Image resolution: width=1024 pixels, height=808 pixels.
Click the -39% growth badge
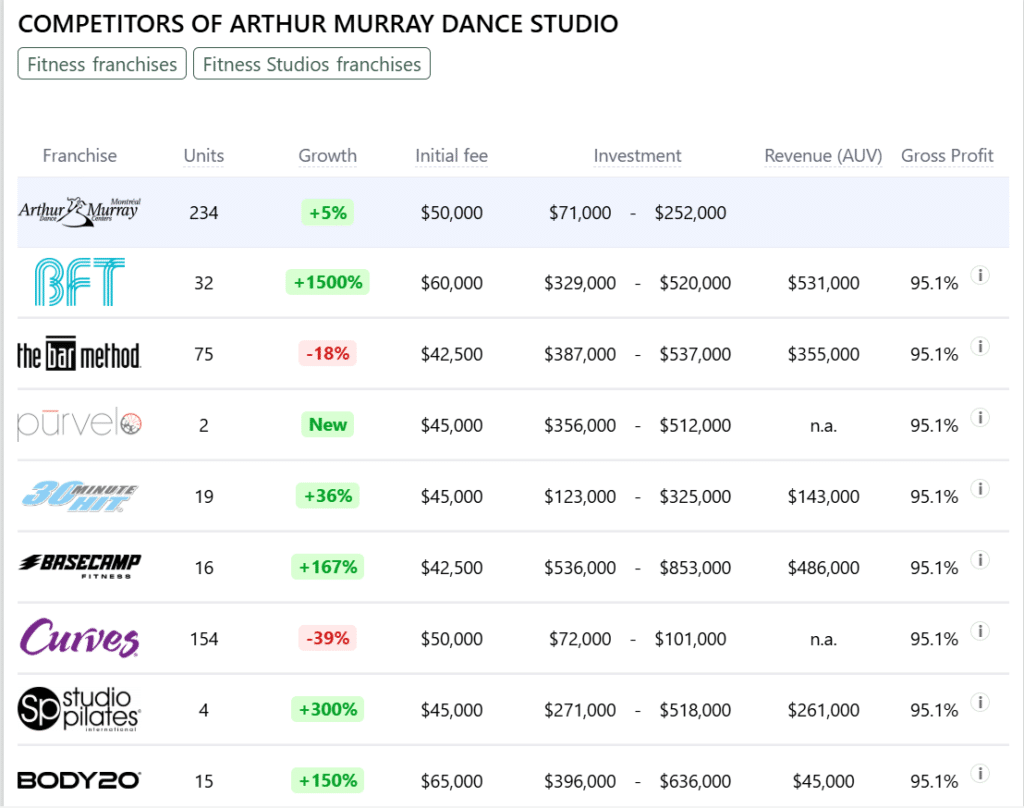328,638
